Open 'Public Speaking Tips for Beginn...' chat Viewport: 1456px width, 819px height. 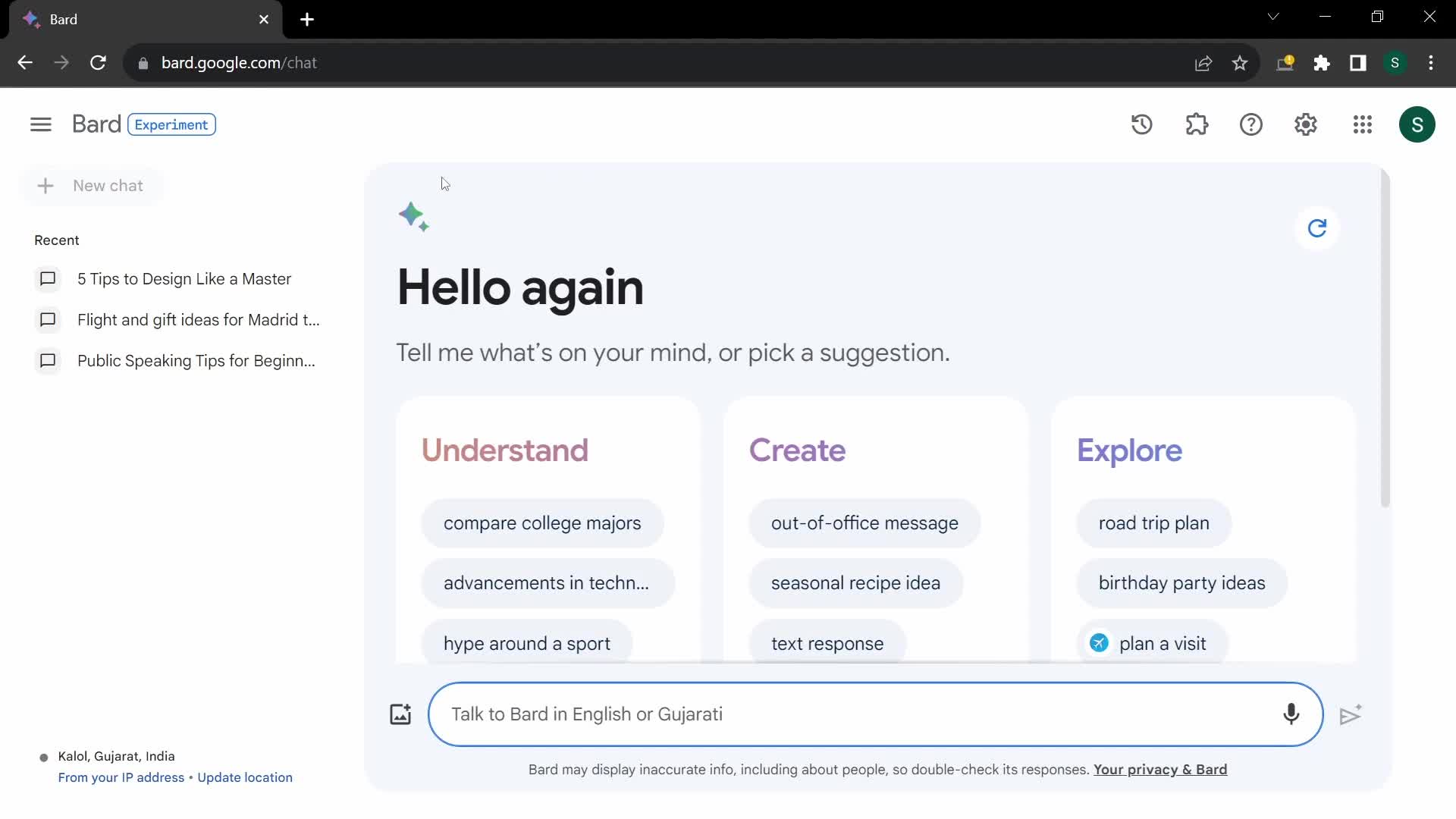tap(196, 361)
